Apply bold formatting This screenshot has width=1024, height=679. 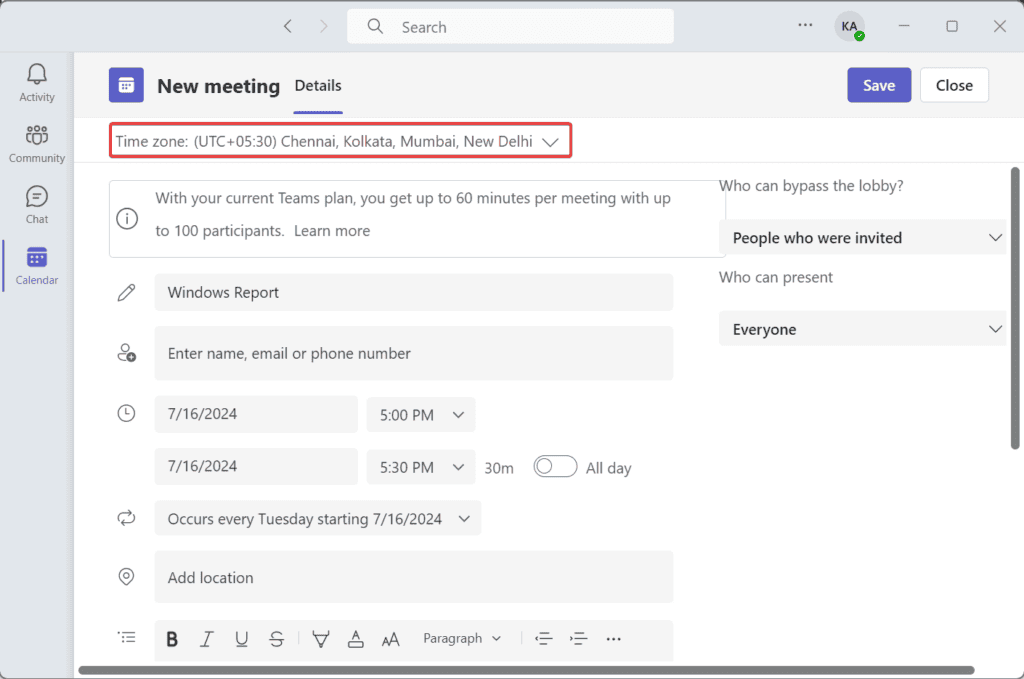click(x=172, y=639)
